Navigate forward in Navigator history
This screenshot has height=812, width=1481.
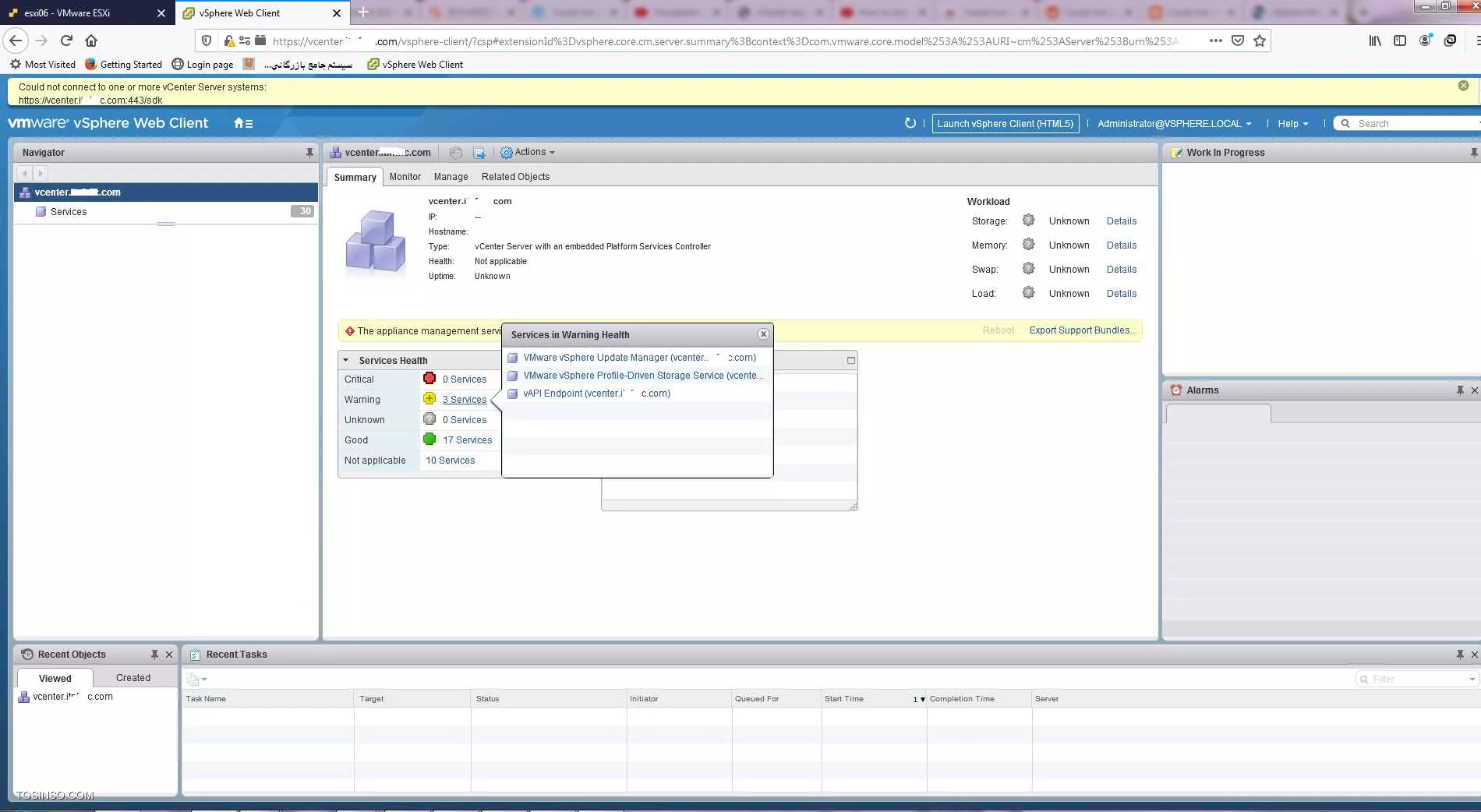[x=40, y=173]
